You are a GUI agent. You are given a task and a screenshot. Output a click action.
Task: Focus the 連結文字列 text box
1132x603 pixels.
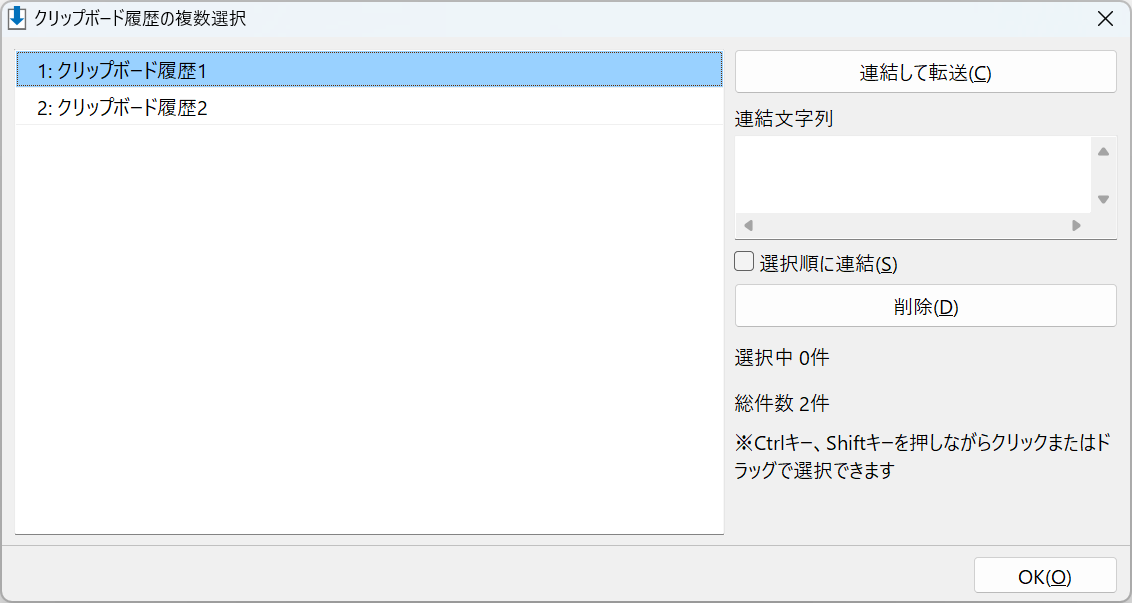(913, 174)
